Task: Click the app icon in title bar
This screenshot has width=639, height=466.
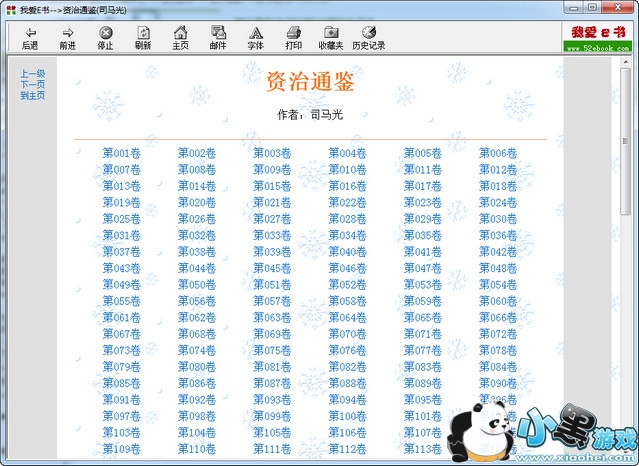Action: pyautogui.click(x=11, y=9)
